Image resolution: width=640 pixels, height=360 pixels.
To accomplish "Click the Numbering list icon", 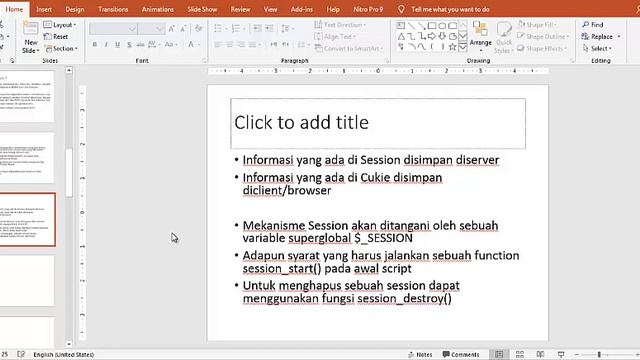I will point(237,29).
